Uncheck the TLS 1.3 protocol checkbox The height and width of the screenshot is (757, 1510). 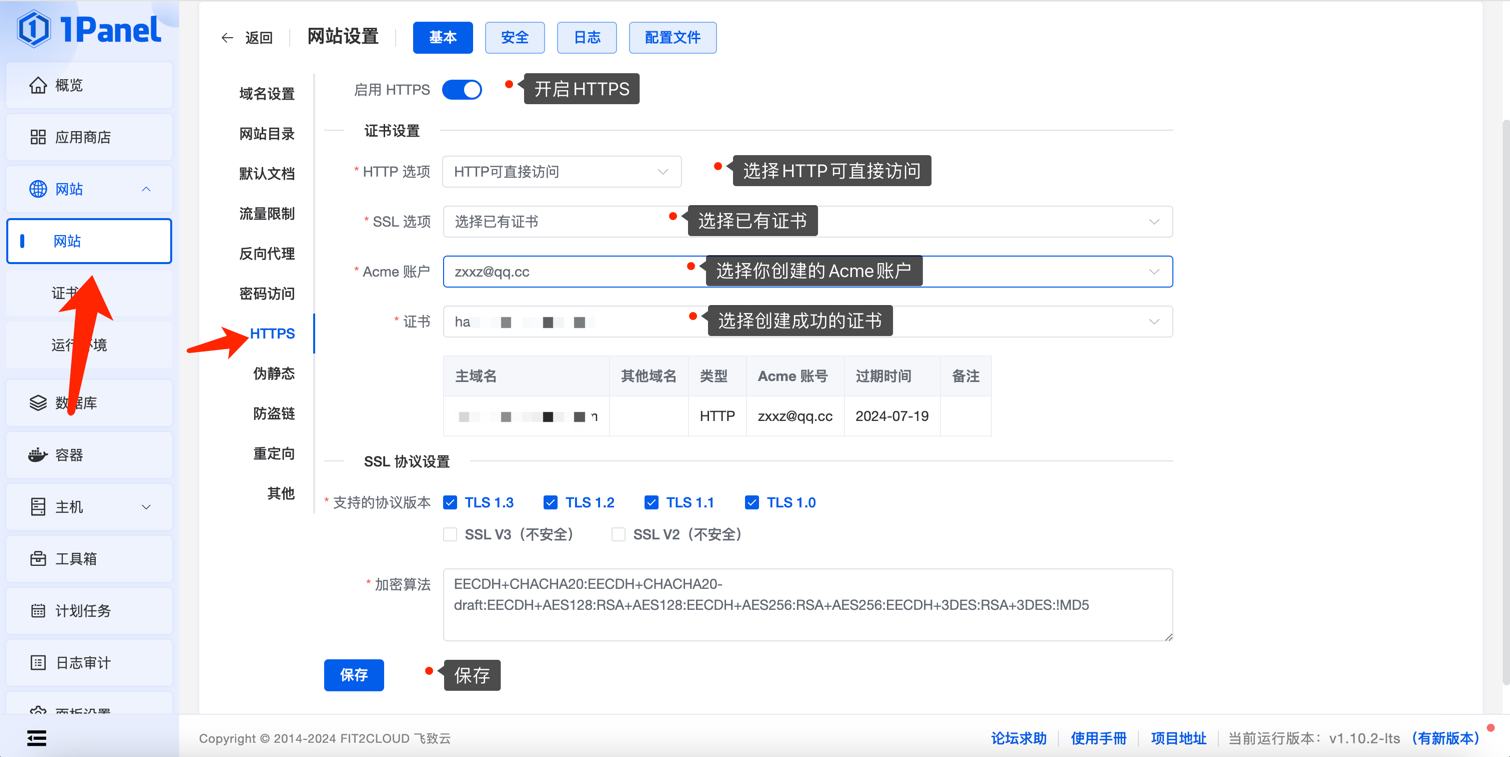(x=450, y=502)
